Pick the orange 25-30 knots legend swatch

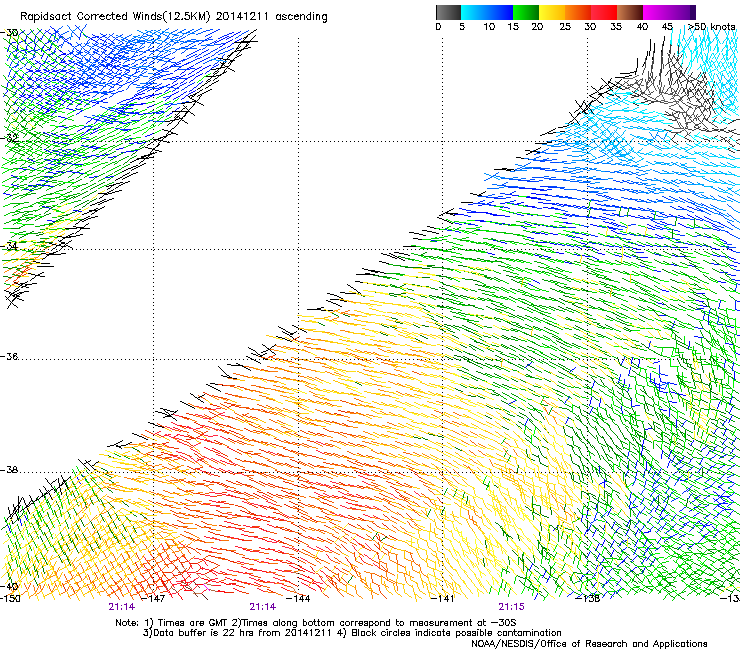pyautogui.click(x=578, y=12)
